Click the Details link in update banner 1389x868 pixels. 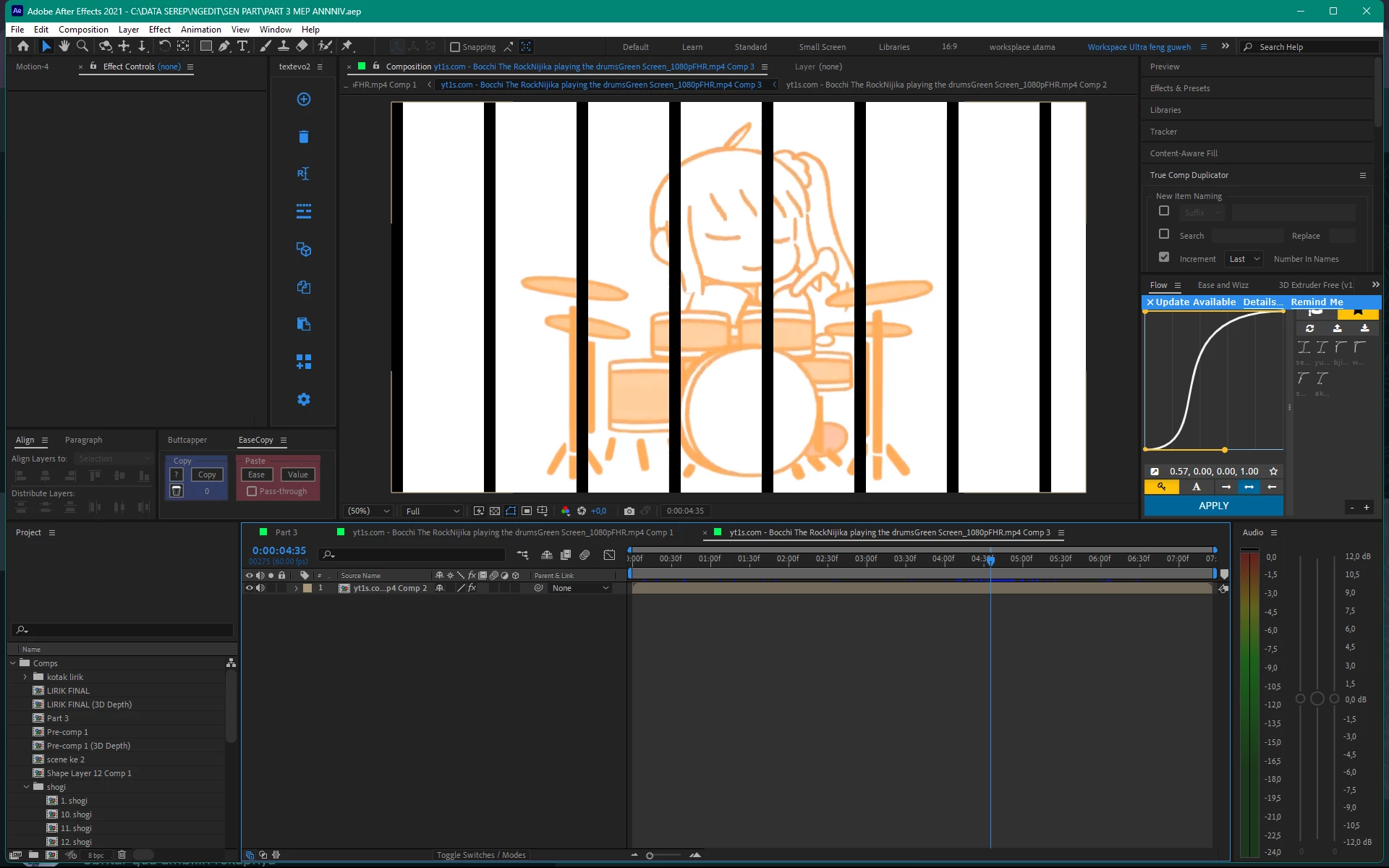[1263, 302]
